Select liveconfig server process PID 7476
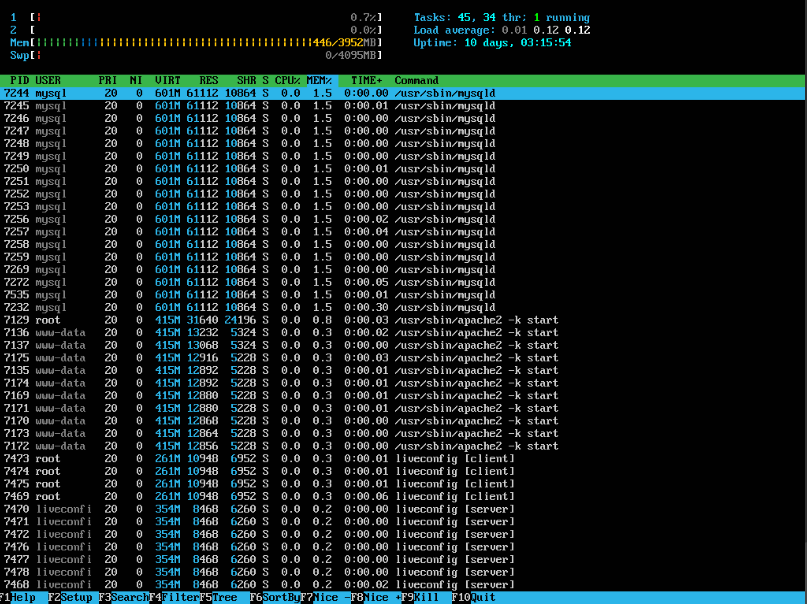 [404, 547]
